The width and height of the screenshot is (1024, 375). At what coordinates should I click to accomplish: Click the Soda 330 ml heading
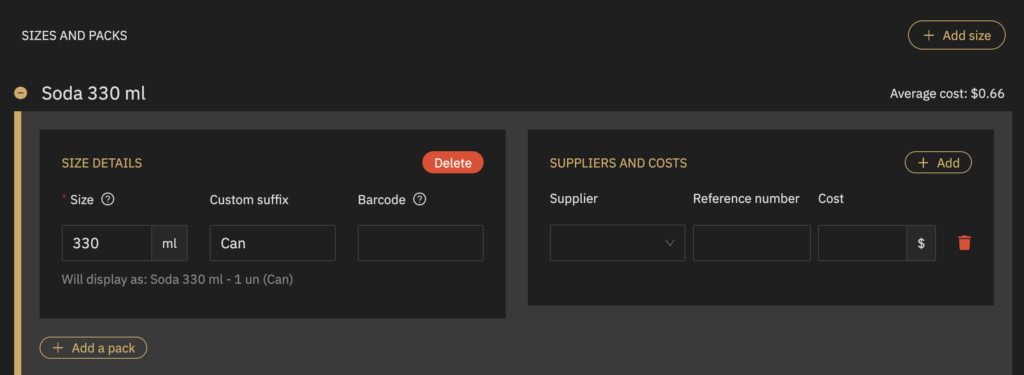(x=93, y=93)
